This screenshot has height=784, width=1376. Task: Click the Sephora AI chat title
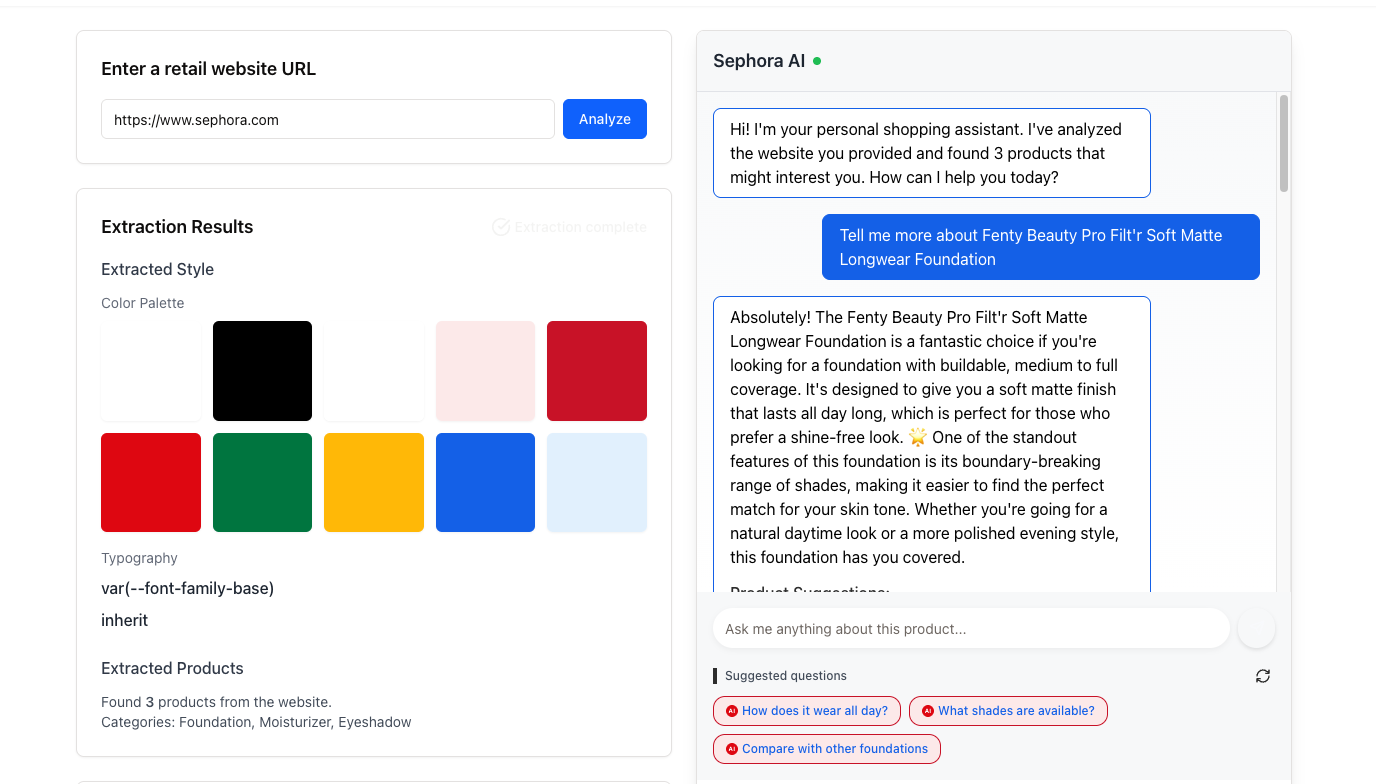(x=759, y=61)
